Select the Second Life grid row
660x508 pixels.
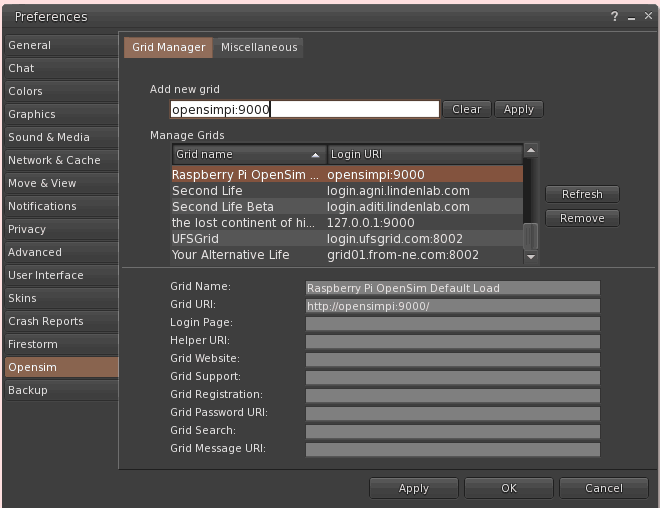click(x=347, y=191)
